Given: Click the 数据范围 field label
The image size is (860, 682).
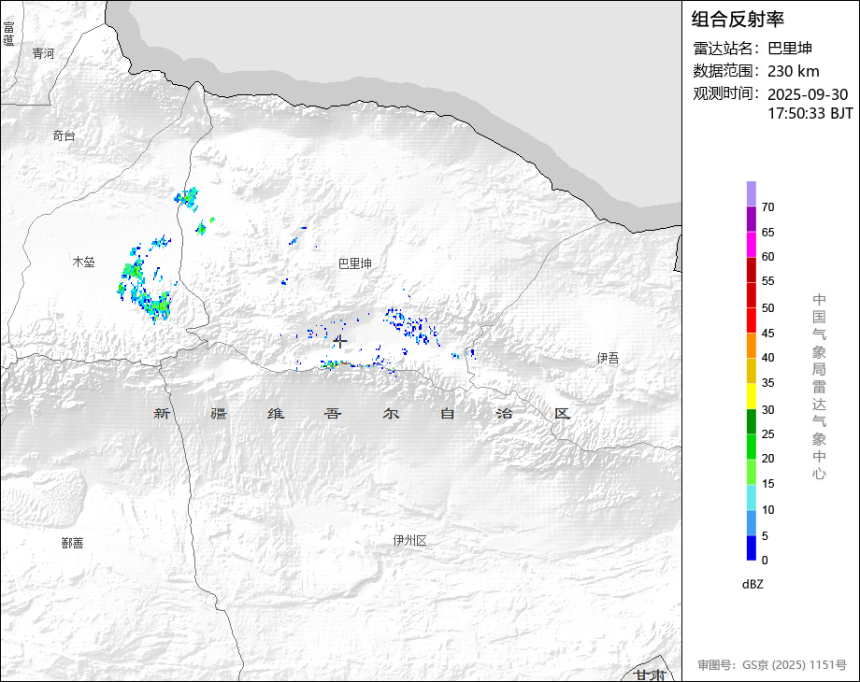Looking at the screenshot, I should pyautogui.click(x=726, y=71).
